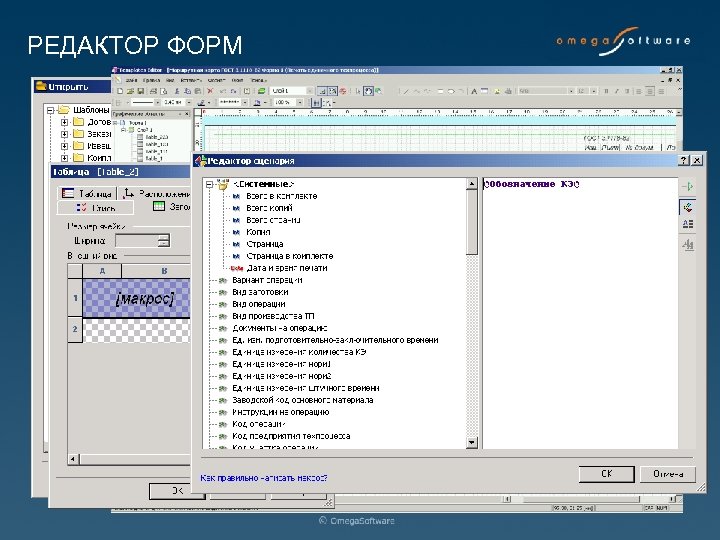Screen dimensions: 720x540
Task: Expand 'Заказ' folder in Open dialog
Action: click(64, 134)
